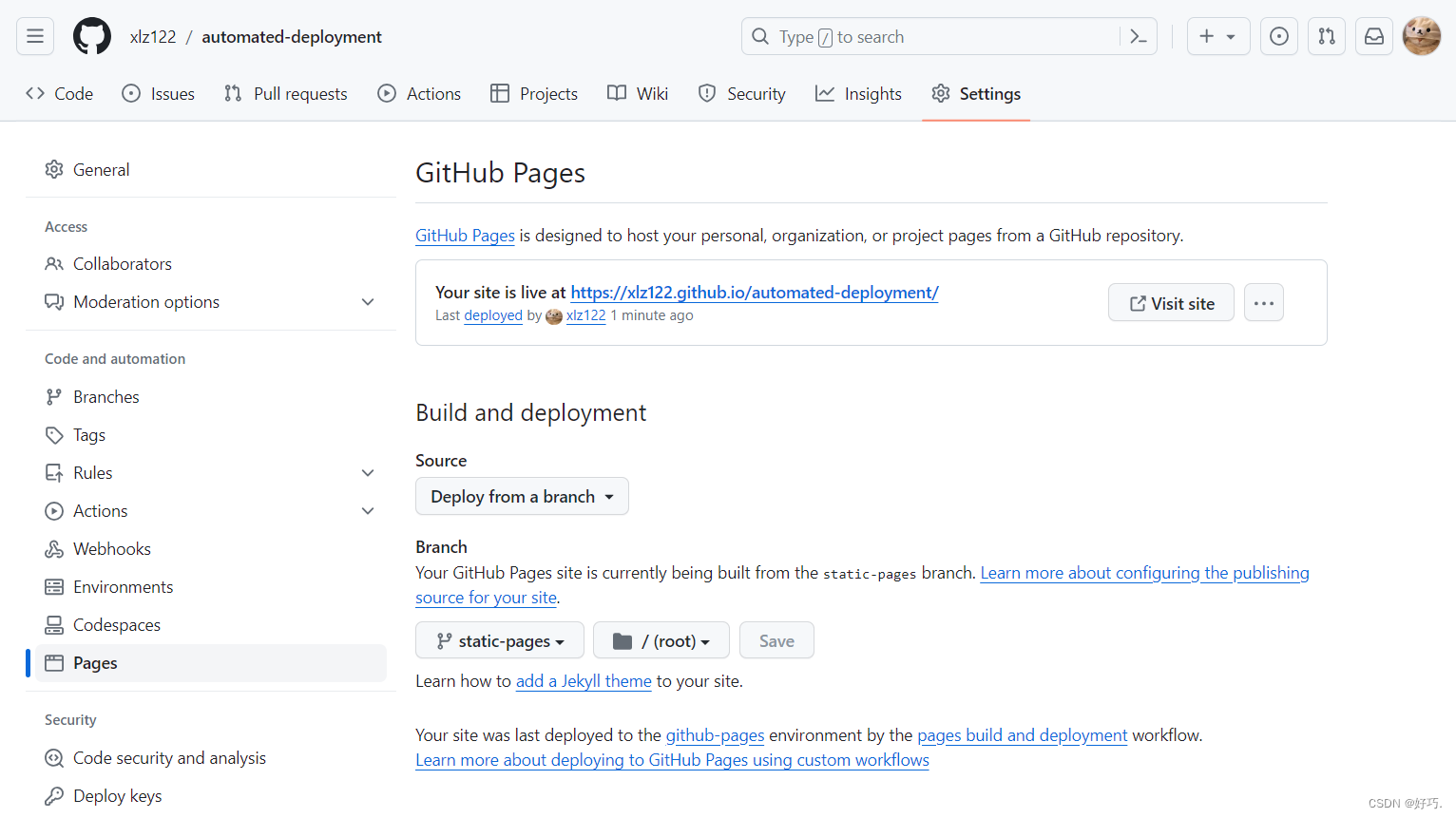Select Pages in the sidebar
The width and height of the screenshot is (1456, 818).
211,662
